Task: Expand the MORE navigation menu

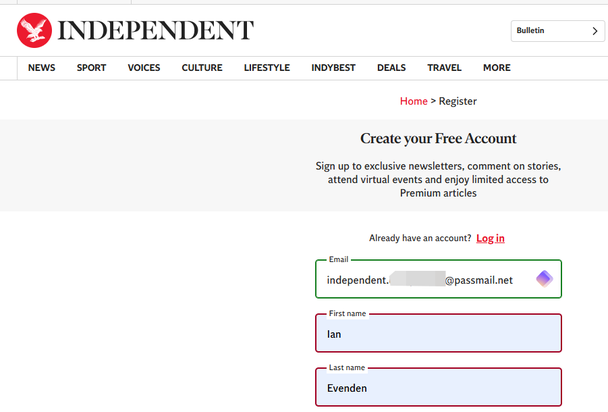Action: [x=496, y=68]
